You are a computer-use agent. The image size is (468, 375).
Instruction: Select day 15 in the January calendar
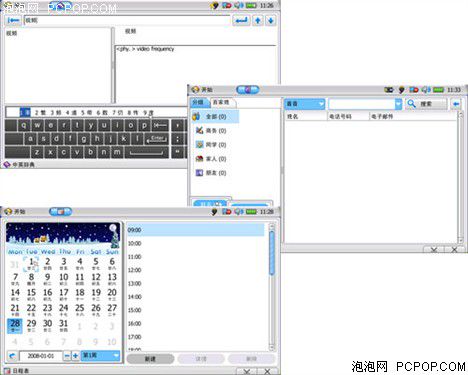click(x=31, y=294)
